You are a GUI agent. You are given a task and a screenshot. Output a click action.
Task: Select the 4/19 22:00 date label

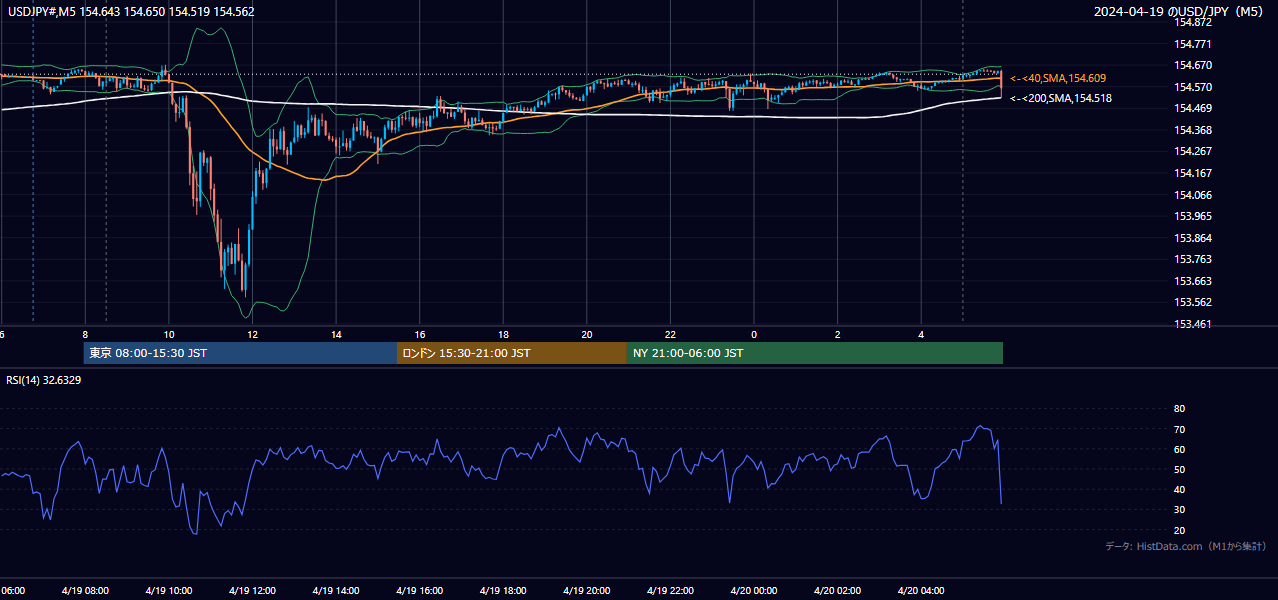click(x=670, y=590)
